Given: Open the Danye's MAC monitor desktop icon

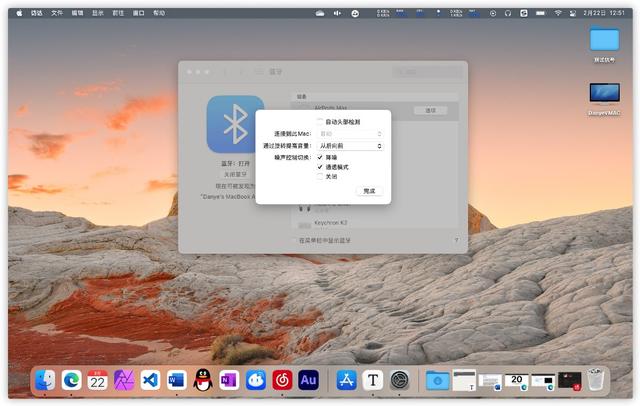Looking at the screenshot, I should point(604,94).
